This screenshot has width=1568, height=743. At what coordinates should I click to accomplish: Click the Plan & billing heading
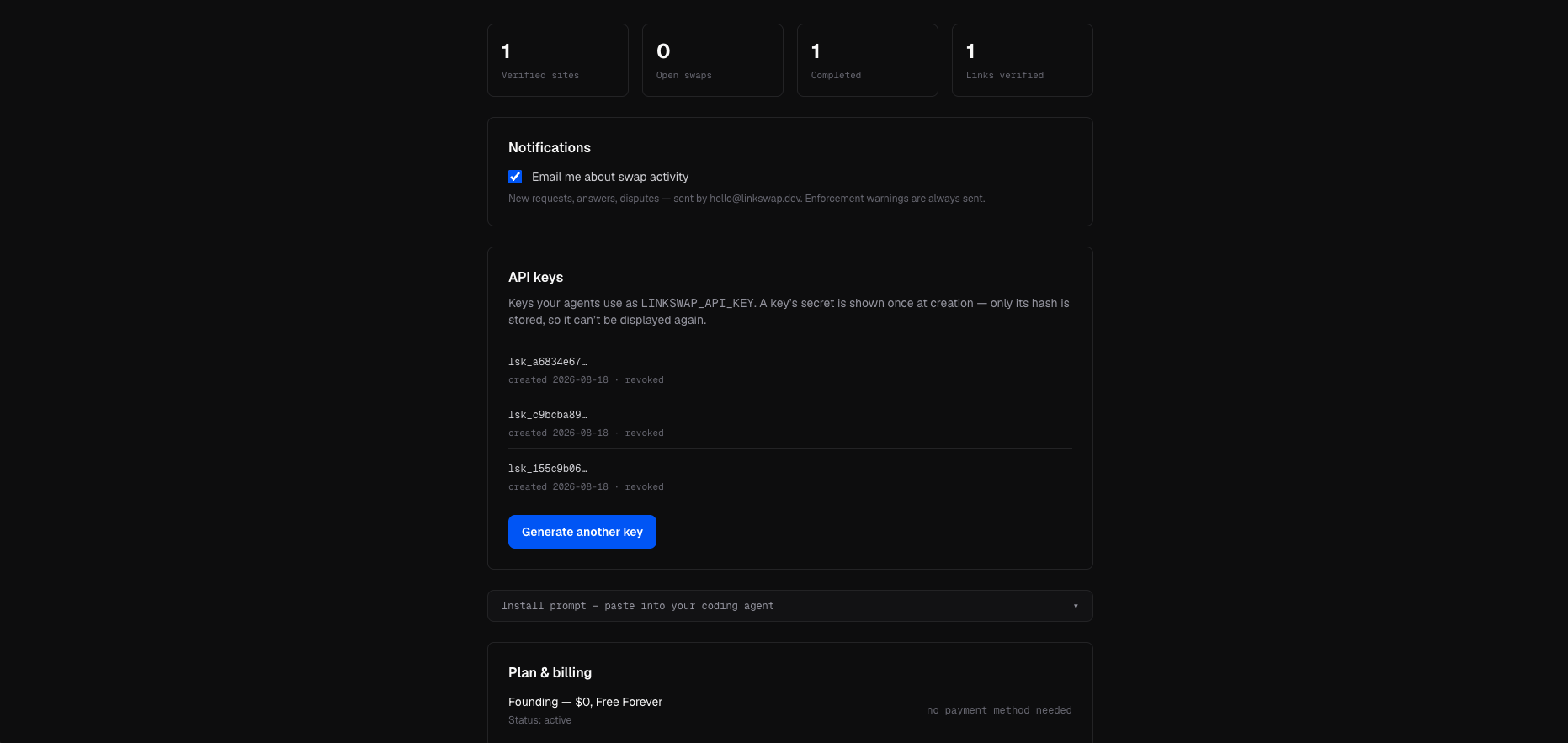(550, 672)
